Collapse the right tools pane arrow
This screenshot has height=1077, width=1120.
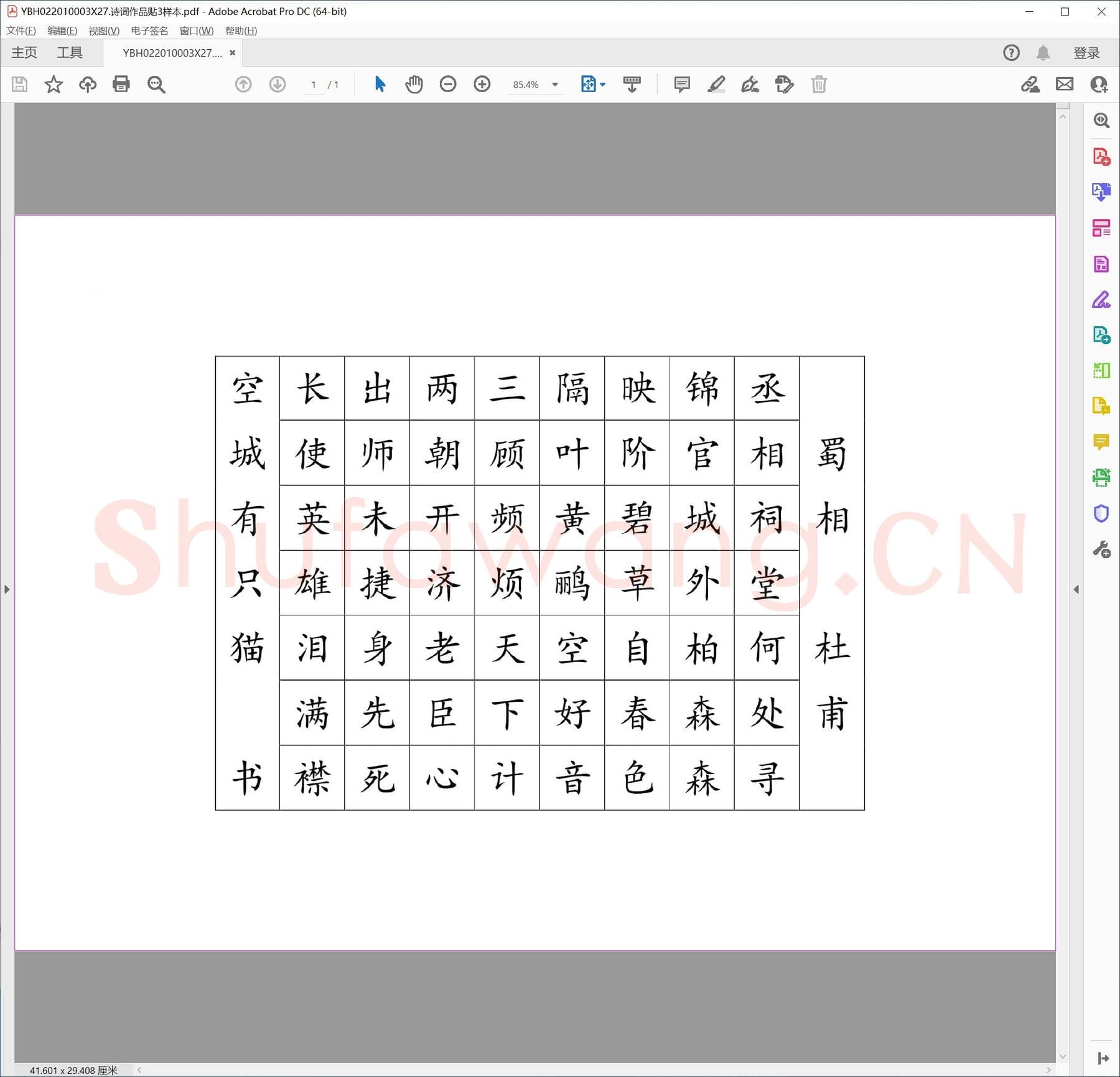click(x=1076, y=589)
